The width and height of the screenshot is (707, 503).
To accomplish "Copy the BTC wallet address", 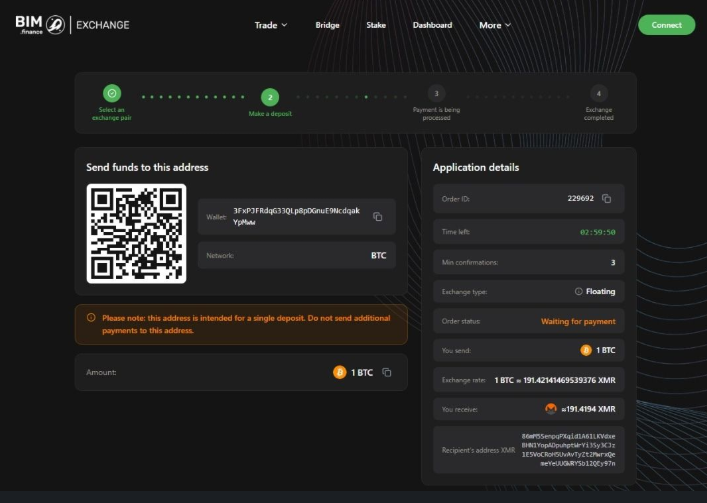I will [x=377, y=217].
